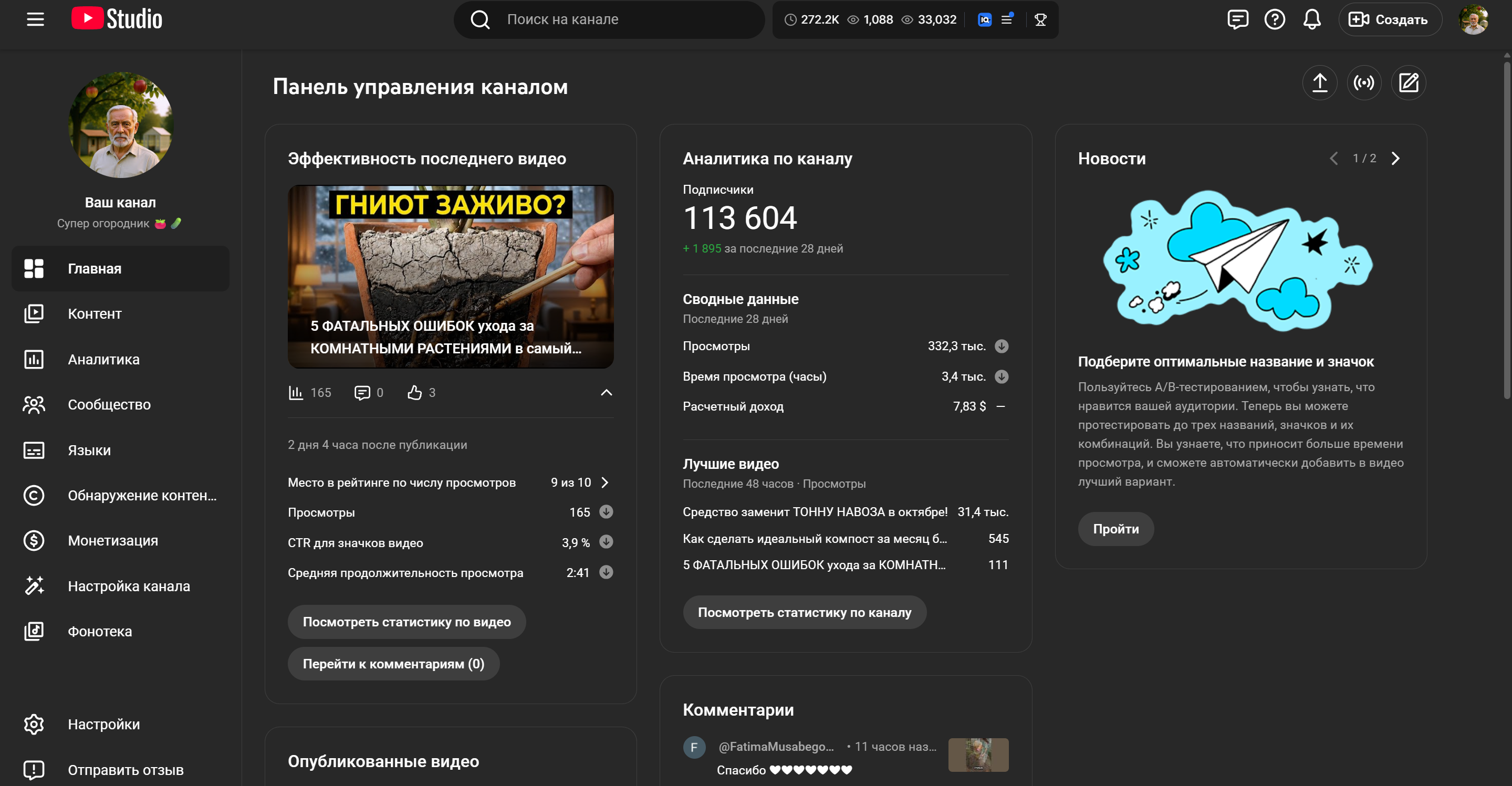Select Контент in the sidebar
Screen dimensions: 1512x786
(95, 314)
